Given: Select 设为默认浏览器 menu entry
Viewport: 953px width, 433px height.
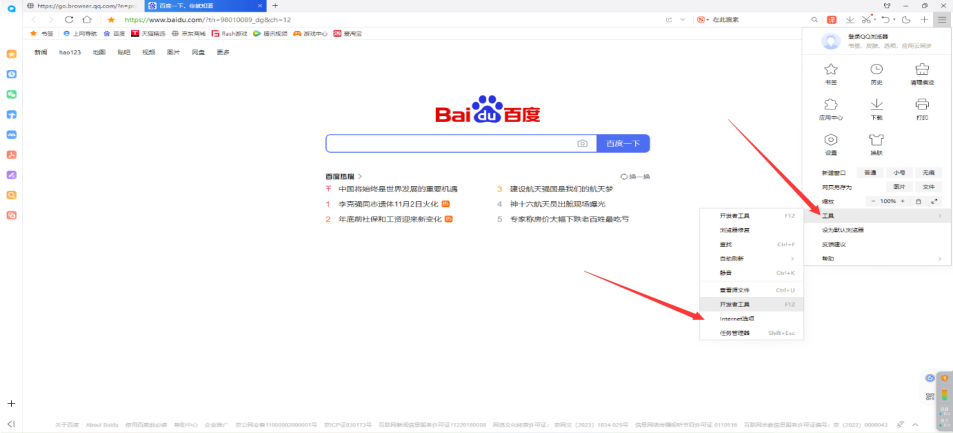Looking at the screenshot, I should coord(878,230).
